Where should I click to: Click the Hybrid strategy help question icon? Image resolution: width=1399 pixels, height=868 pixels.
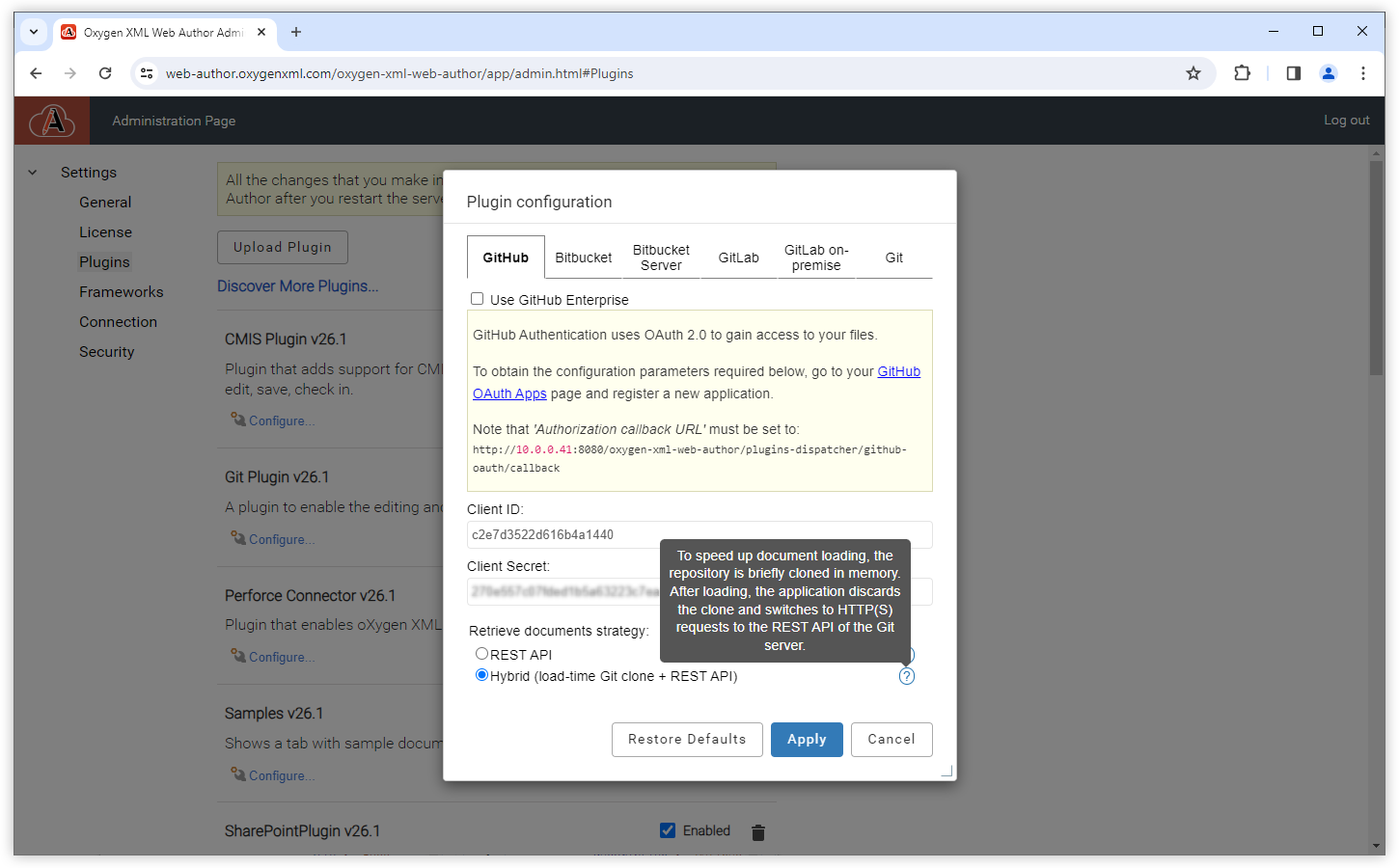[x=907, y=676]
